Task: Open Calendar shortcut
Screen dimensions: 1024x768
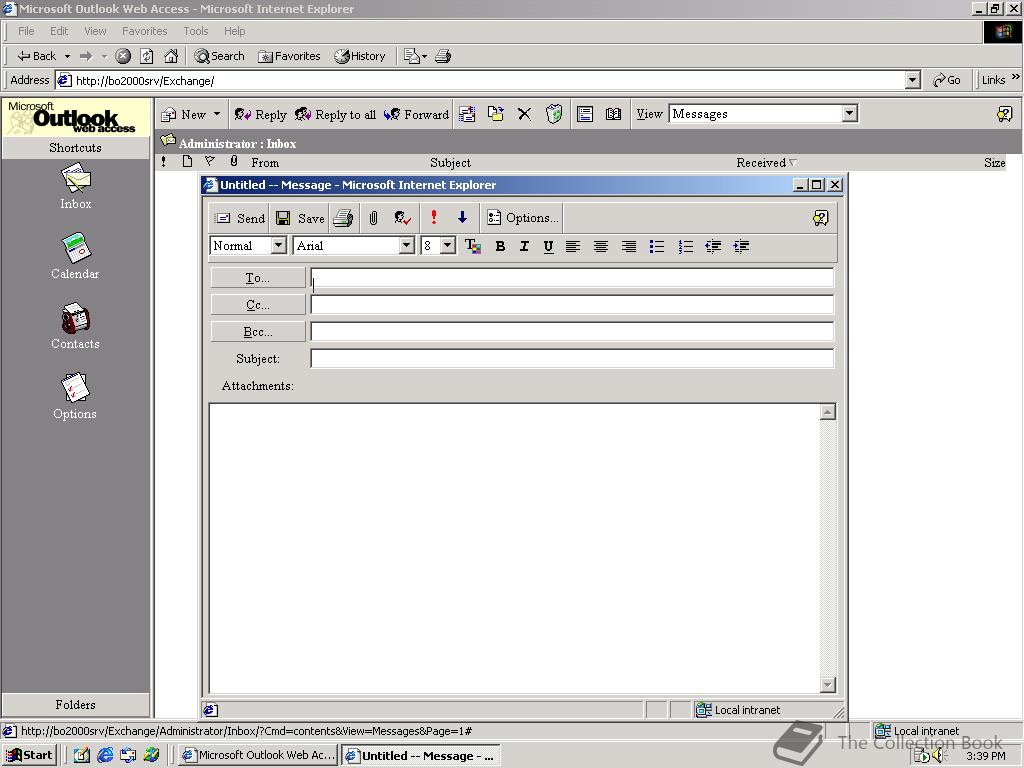Action: tap(76, 256)
